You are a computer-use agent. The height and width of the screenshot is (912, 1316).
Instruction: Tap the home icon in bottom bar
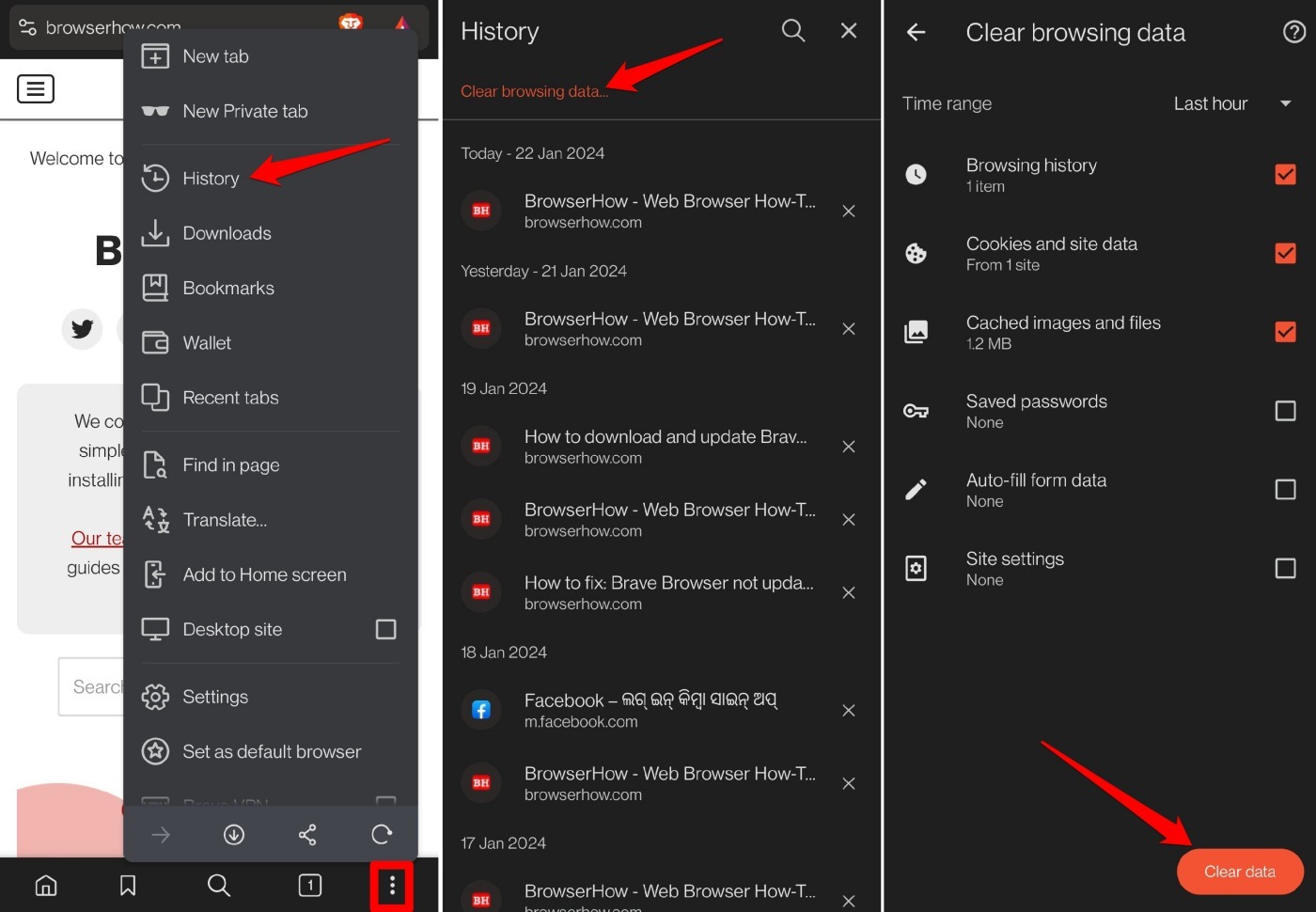pyautogui.click(x=46, y=886)
